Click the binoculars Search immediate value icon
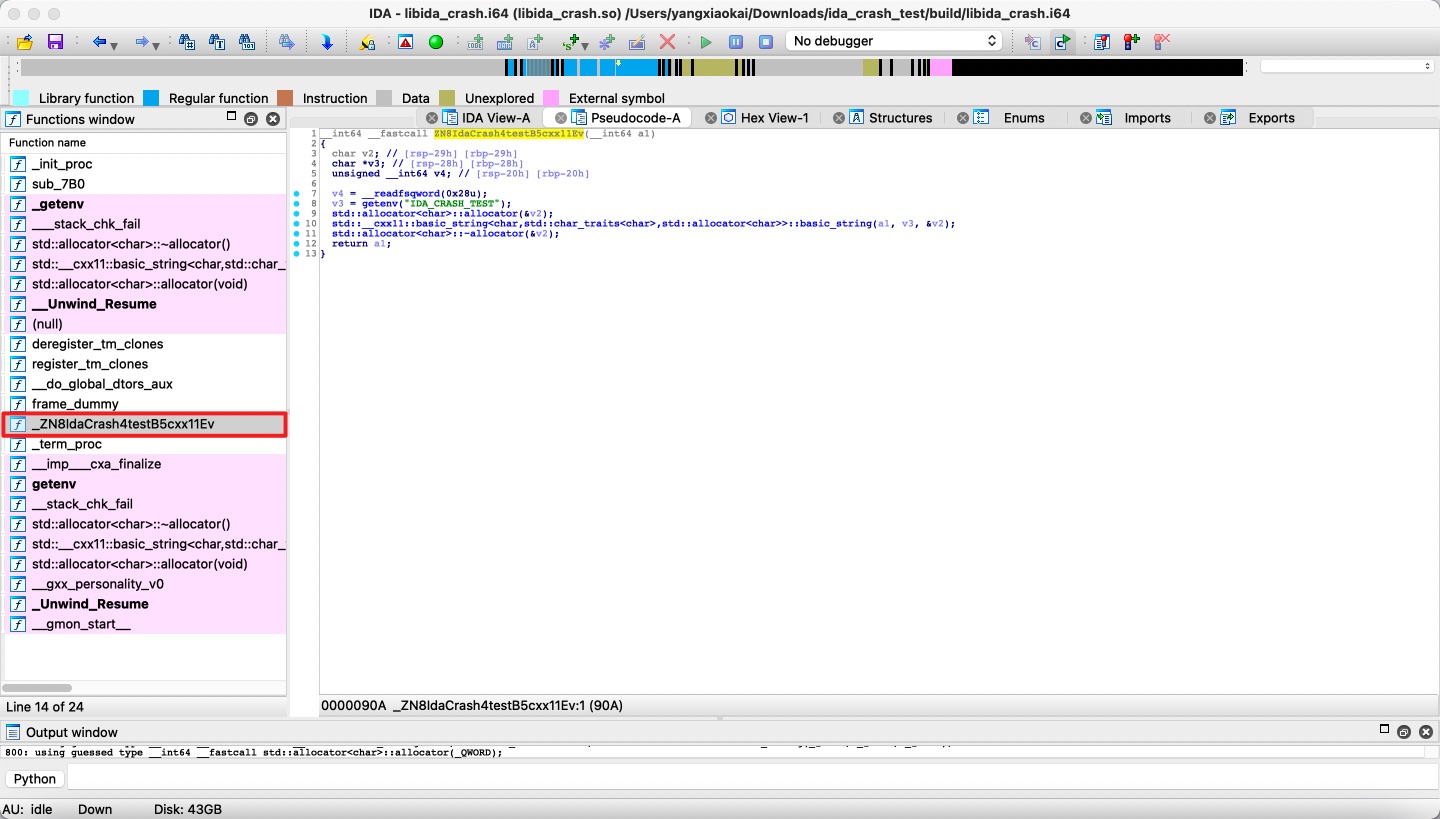This screenshot has width=1440, height=819. click(186, 42)
